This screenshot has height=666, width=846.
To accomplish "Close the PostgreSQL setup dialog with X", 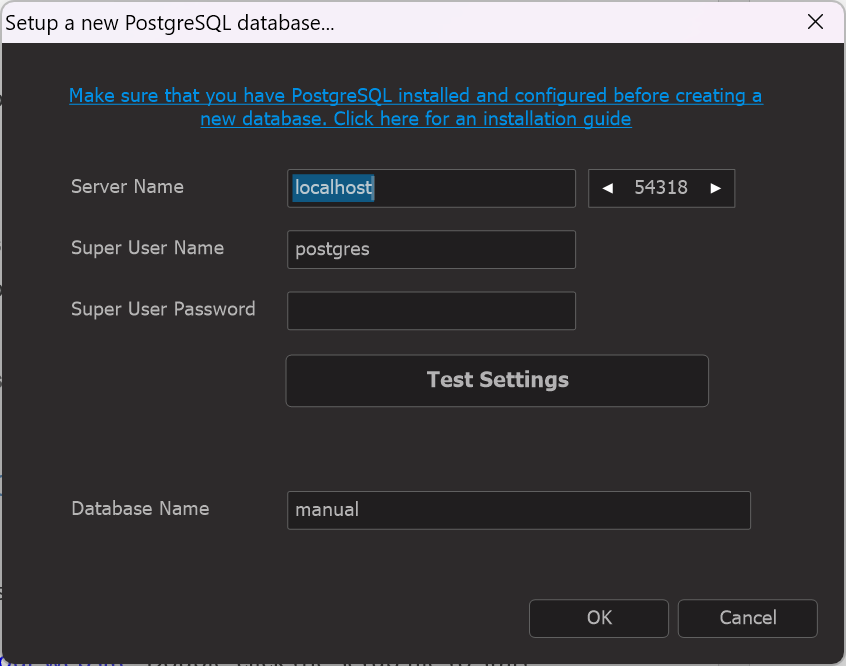I will coord(815,22).
